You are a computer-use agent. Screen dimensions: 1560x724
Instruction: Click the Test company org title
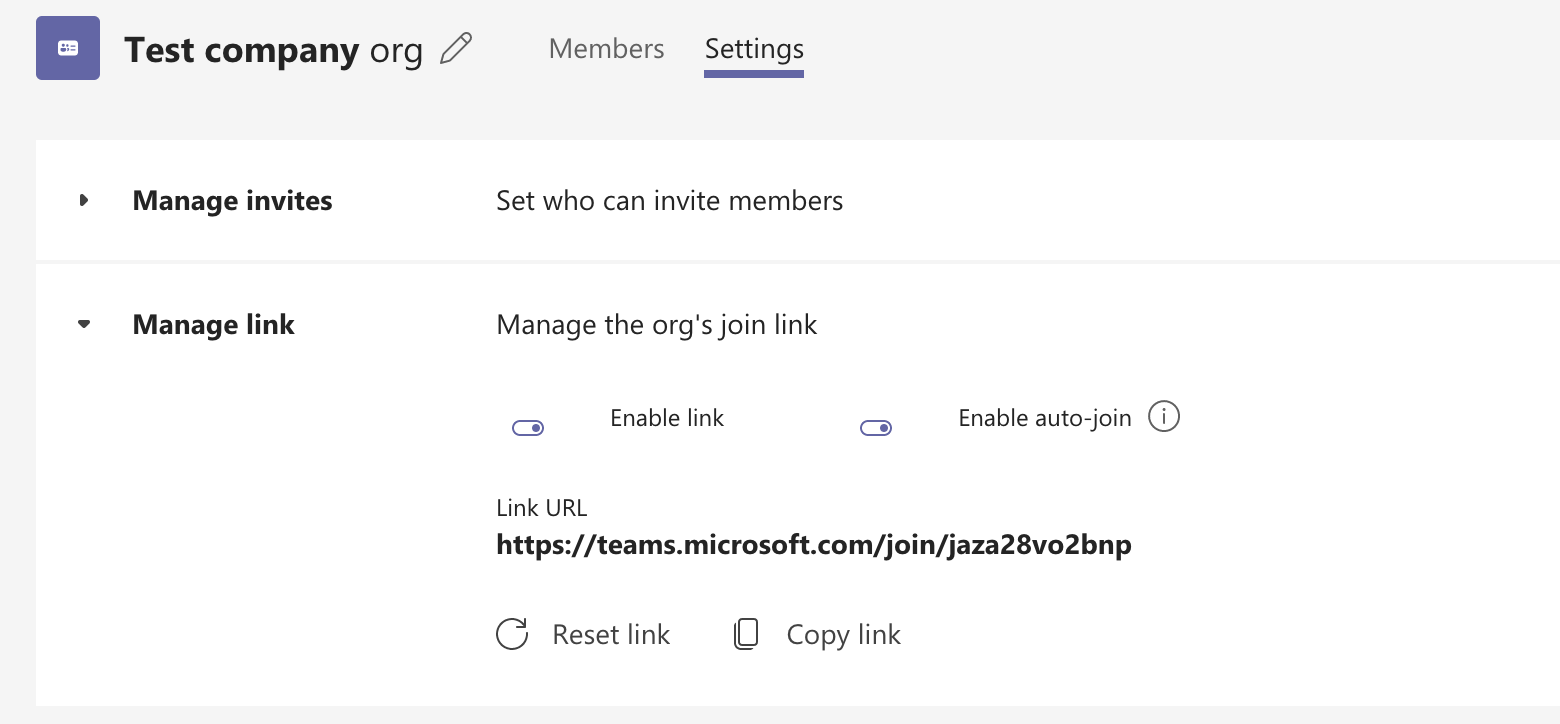pos(273,50)
